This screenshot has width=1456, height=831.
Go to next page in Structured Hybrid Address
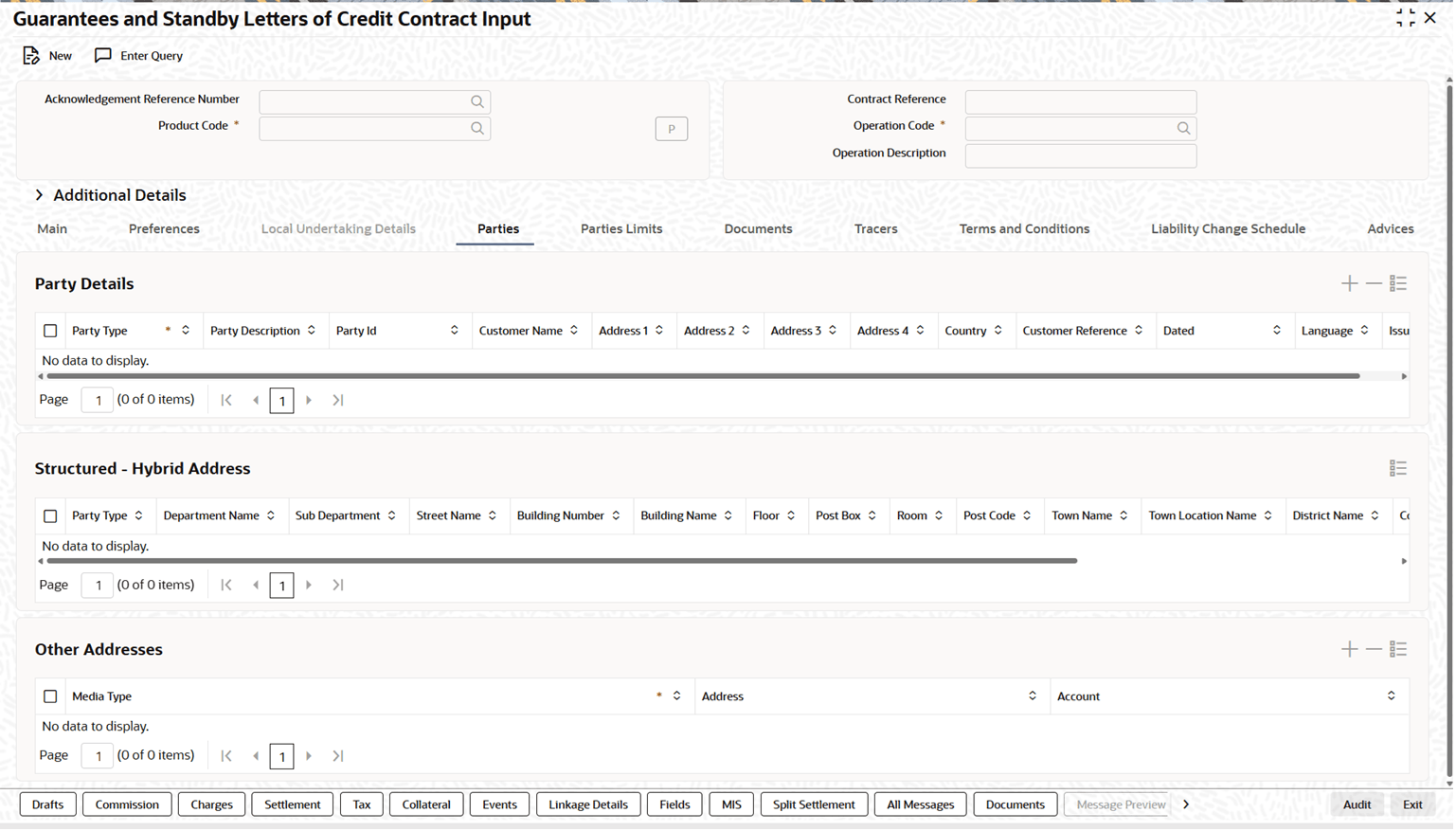309,585
